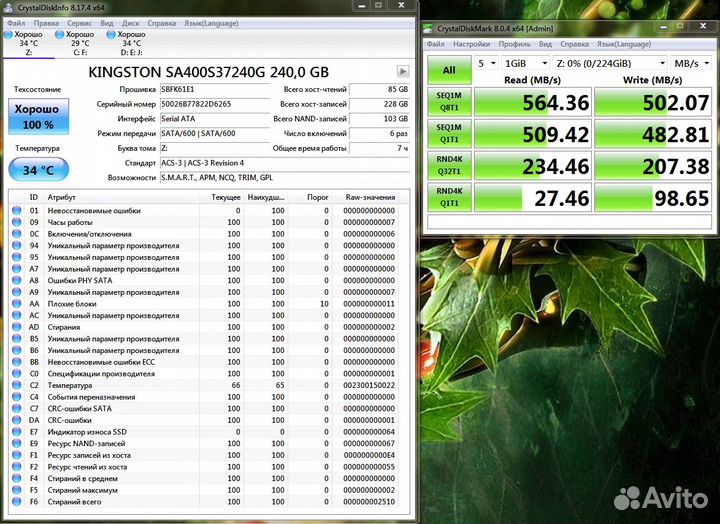This screenshot has width=720, height=524.
Task: Run the SEQ1M Q8T1 test button
Action: click(x=449, y=102)
